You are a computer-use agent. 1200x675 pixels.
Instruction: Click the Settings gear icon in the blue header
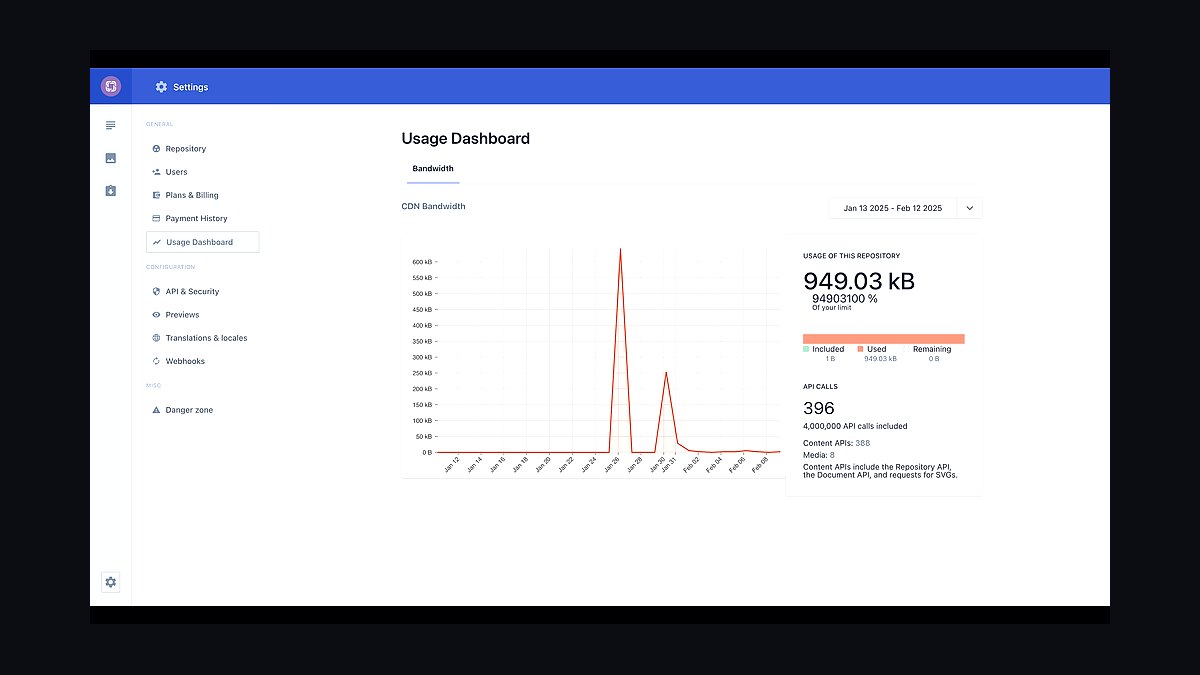click(x=161, y=87)
